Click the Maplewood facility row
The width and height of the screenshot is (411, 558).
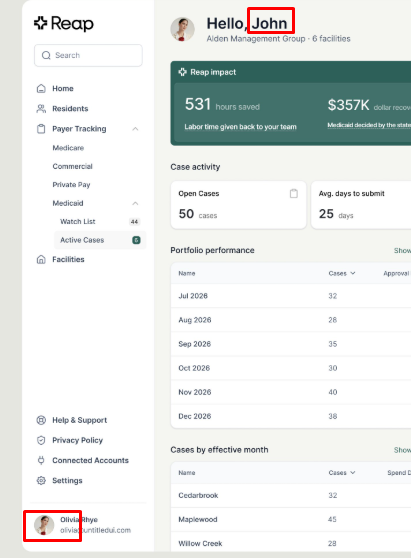tap(291, 520)
